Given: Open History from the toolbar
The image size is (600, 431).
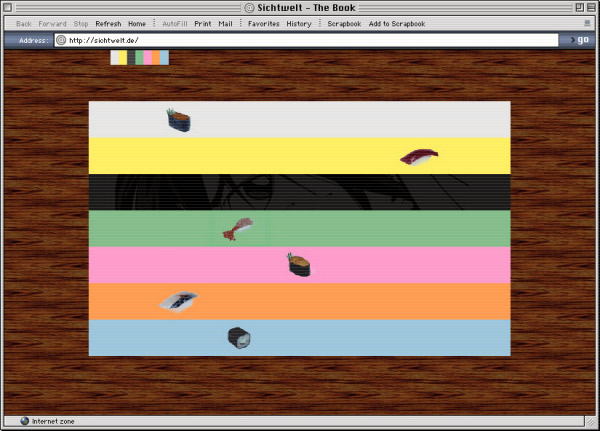Looking at the screenshot, I should pos(299,24).
